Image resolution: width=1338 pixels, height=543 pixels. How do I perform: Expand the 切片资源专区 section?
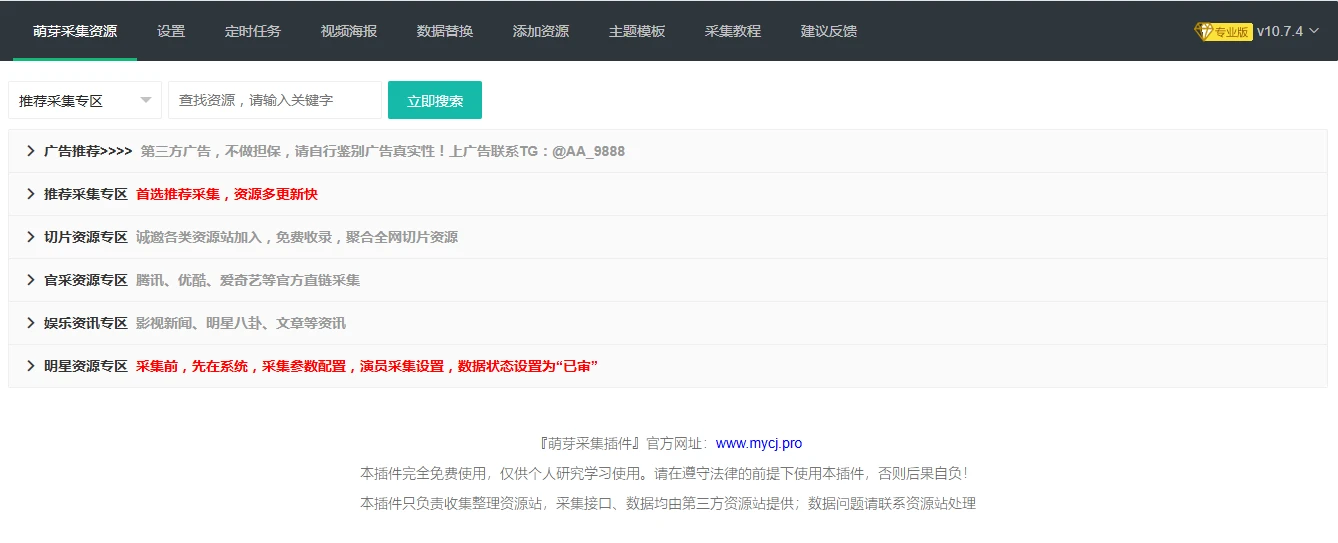click(x=86, y=237)
